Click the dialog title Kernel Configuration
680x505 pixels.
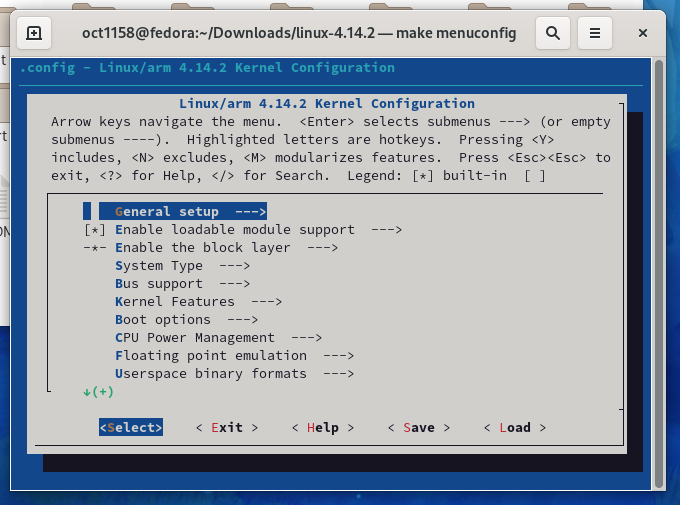tap(327, 104)
